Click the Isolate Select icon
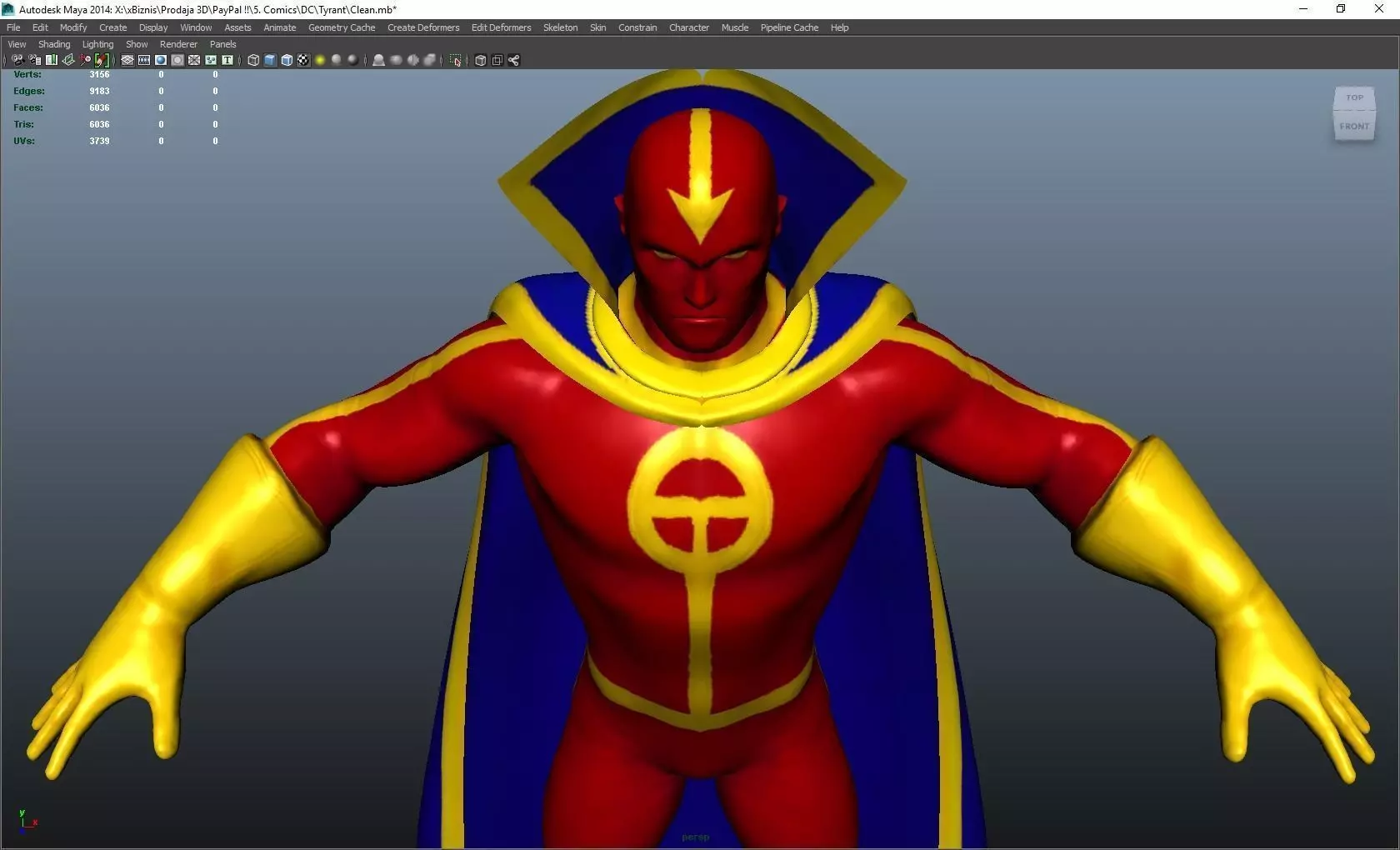Screen dimensions: 1400x850 click(456, 60)
